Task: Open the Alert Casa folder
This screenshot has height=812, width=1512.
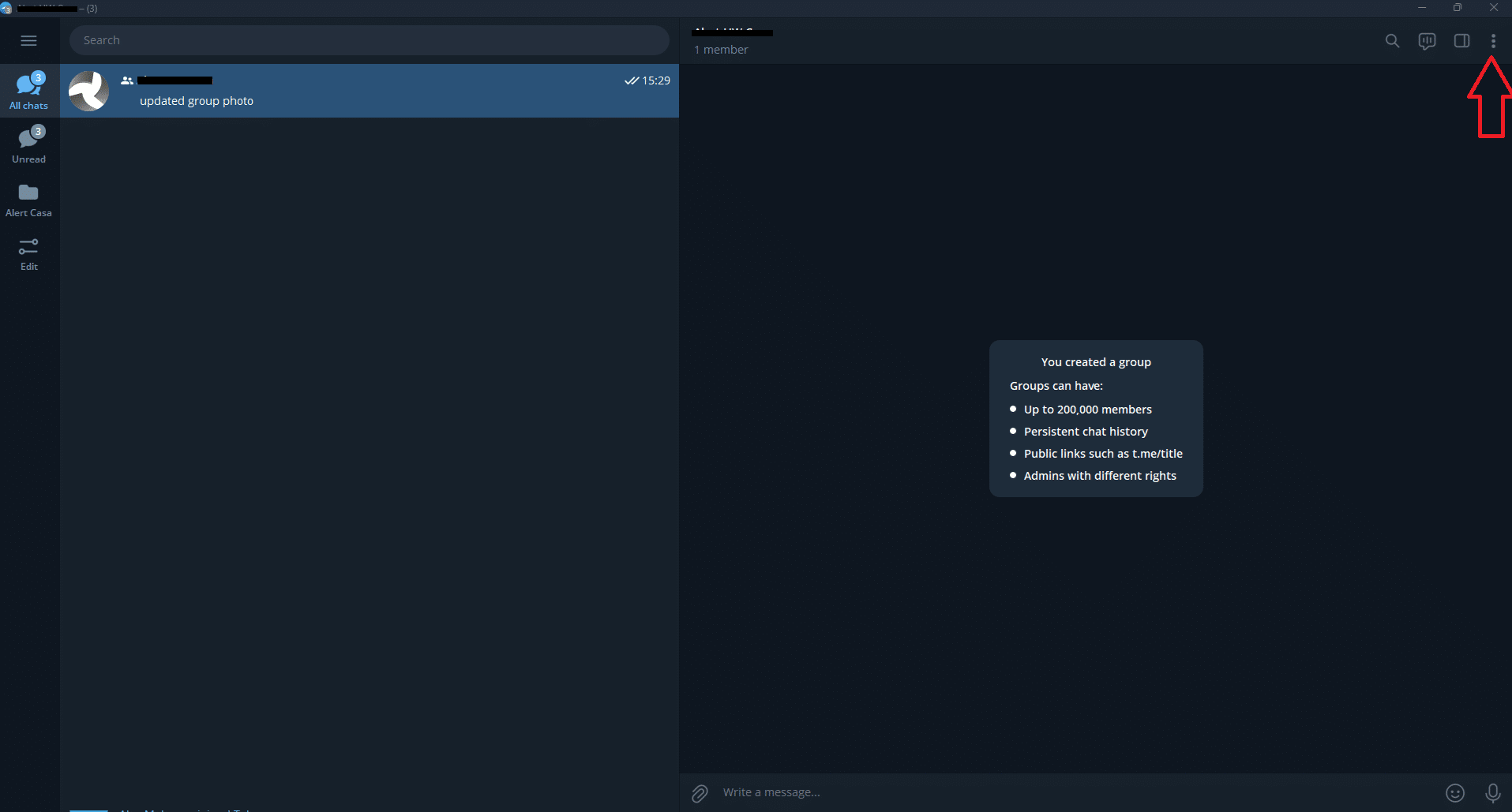Action: pyautogui.click(x=29, y=200)
